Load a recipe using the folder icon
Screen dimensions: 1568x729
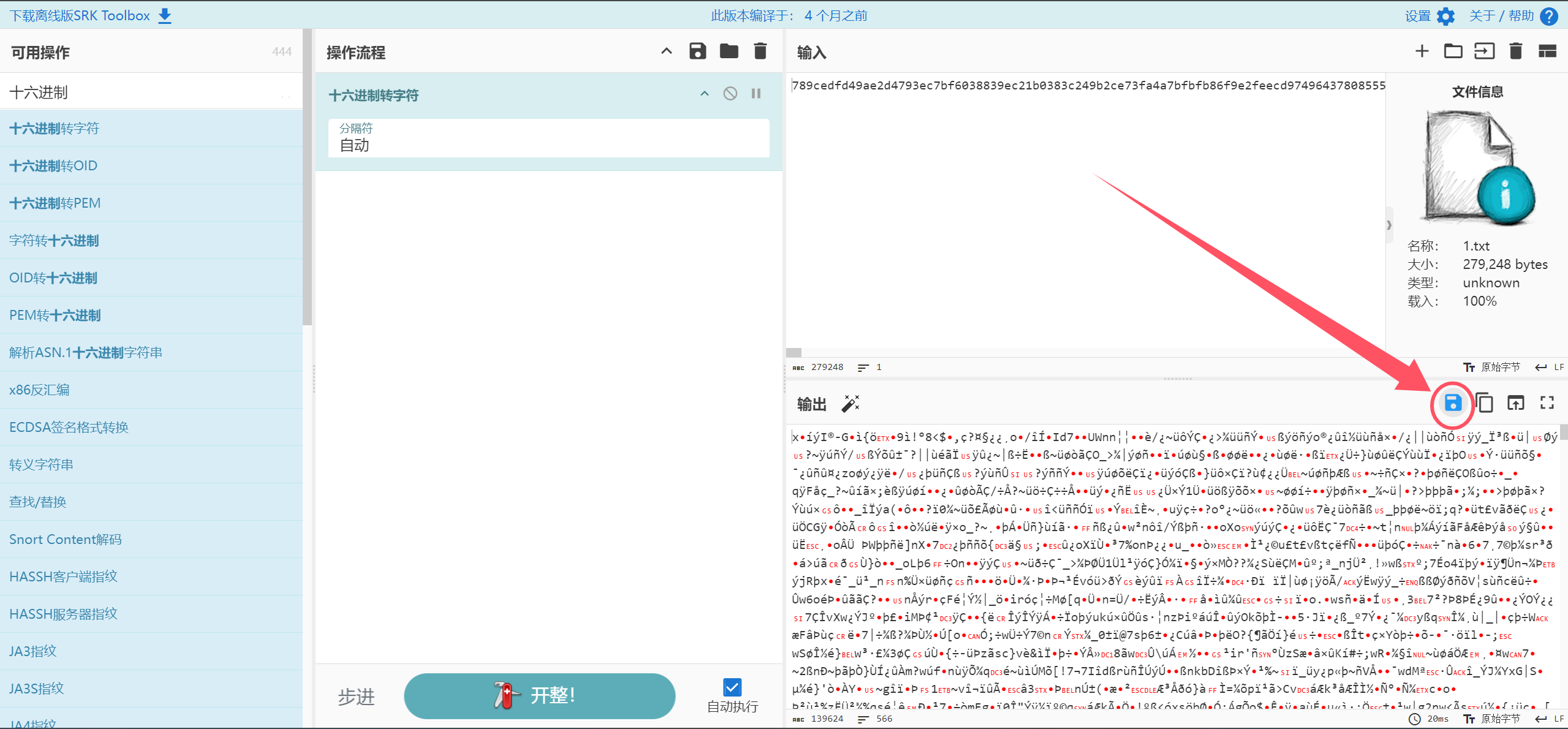(729, 51)
